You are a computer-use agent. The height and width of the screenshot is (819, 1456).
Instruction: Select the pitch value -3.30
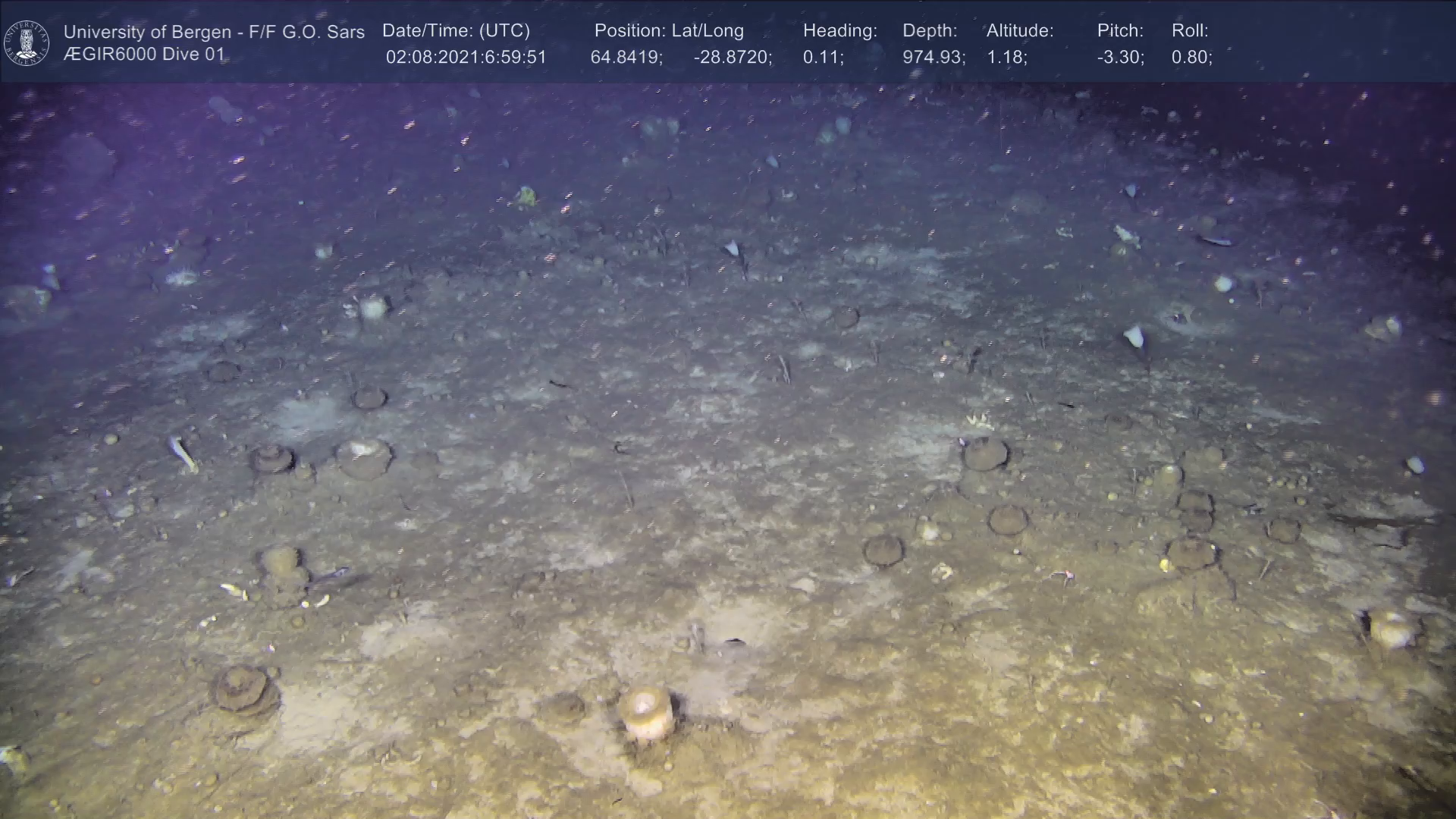point(1120,58)
